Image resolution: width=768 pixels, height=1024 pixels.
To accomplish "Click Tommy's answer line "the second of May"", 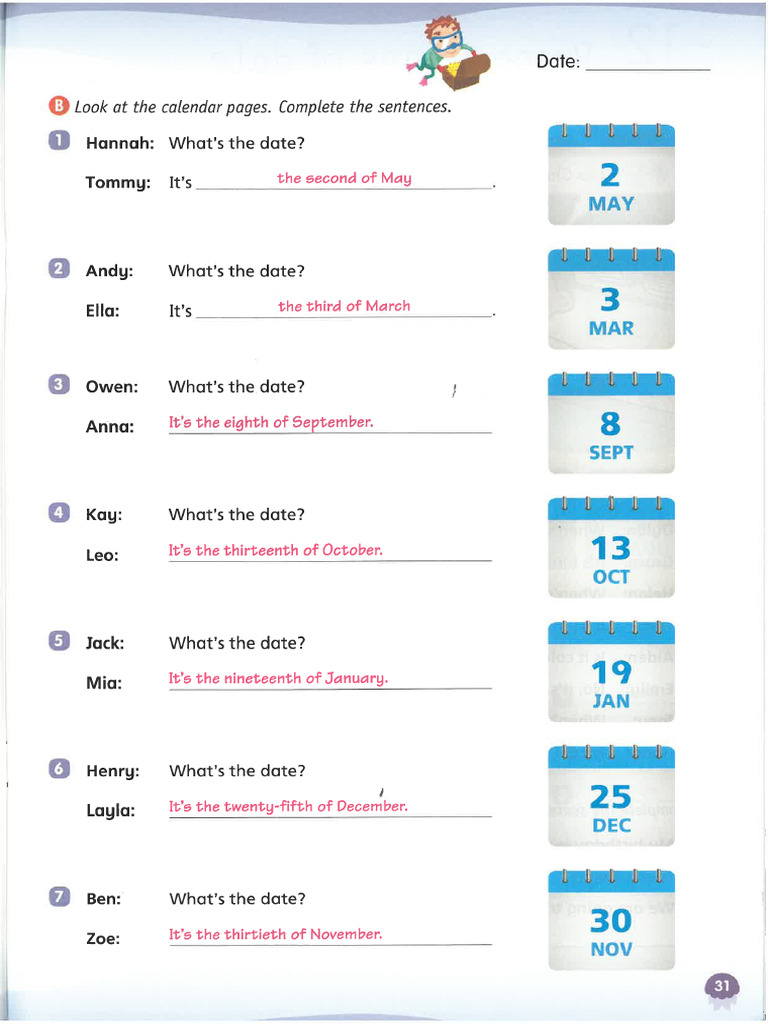I will pos(344,178).
